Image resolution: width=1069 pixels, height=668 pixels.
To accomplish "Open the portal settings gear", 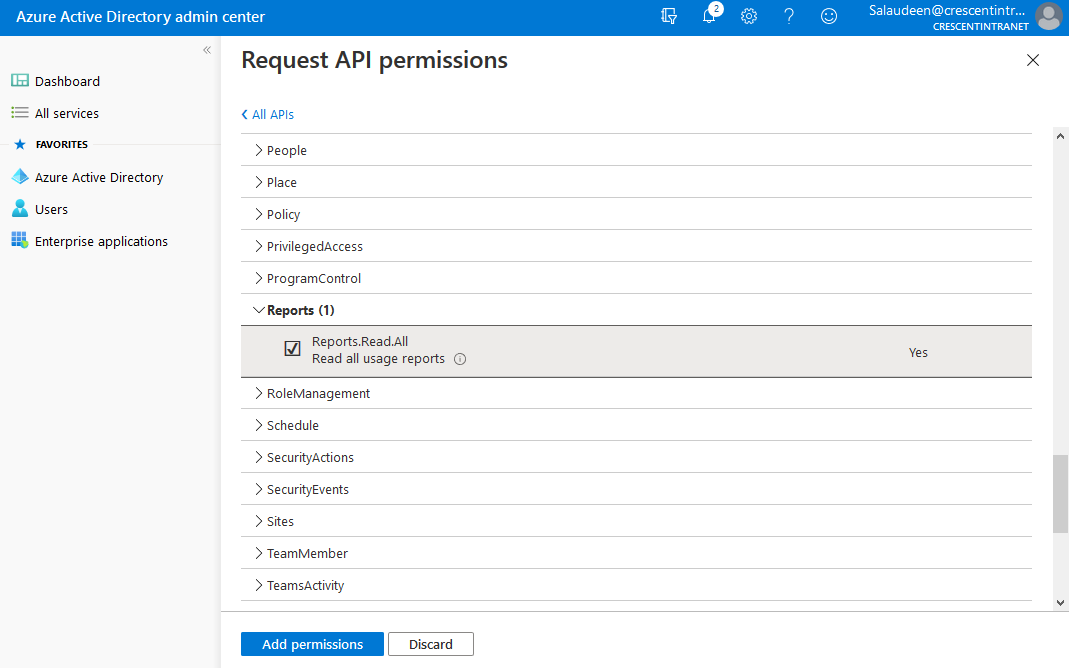I will point(749,16).
